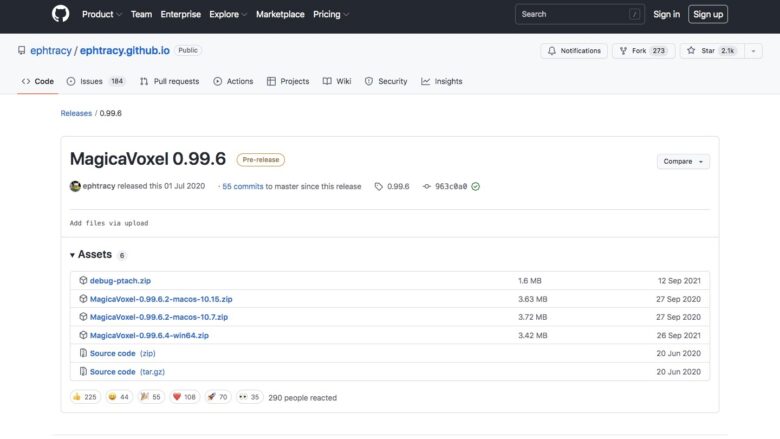Click the star count 2.1k

point(728,51)
